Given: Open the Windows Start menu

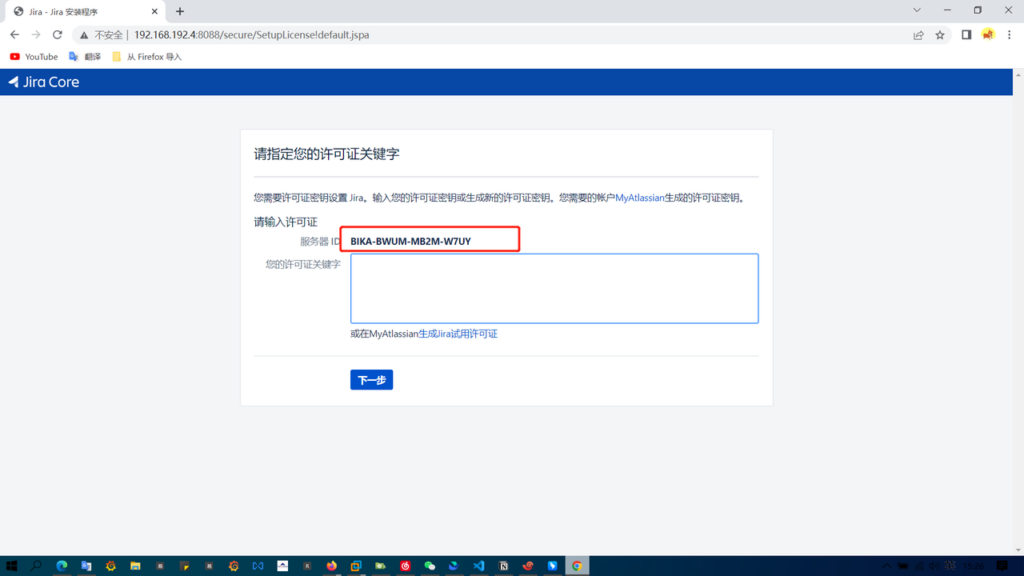Looking at the screenshot, I should (12, 566).
